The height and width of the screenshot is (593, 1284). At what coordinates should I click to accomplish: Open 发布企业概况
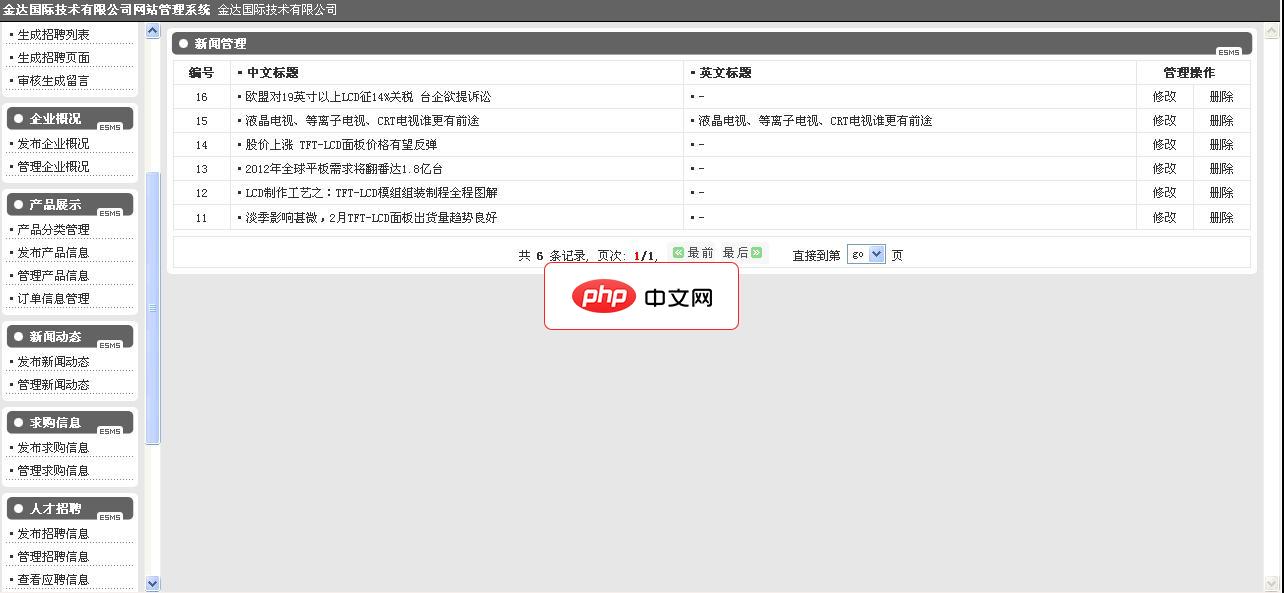53,144
